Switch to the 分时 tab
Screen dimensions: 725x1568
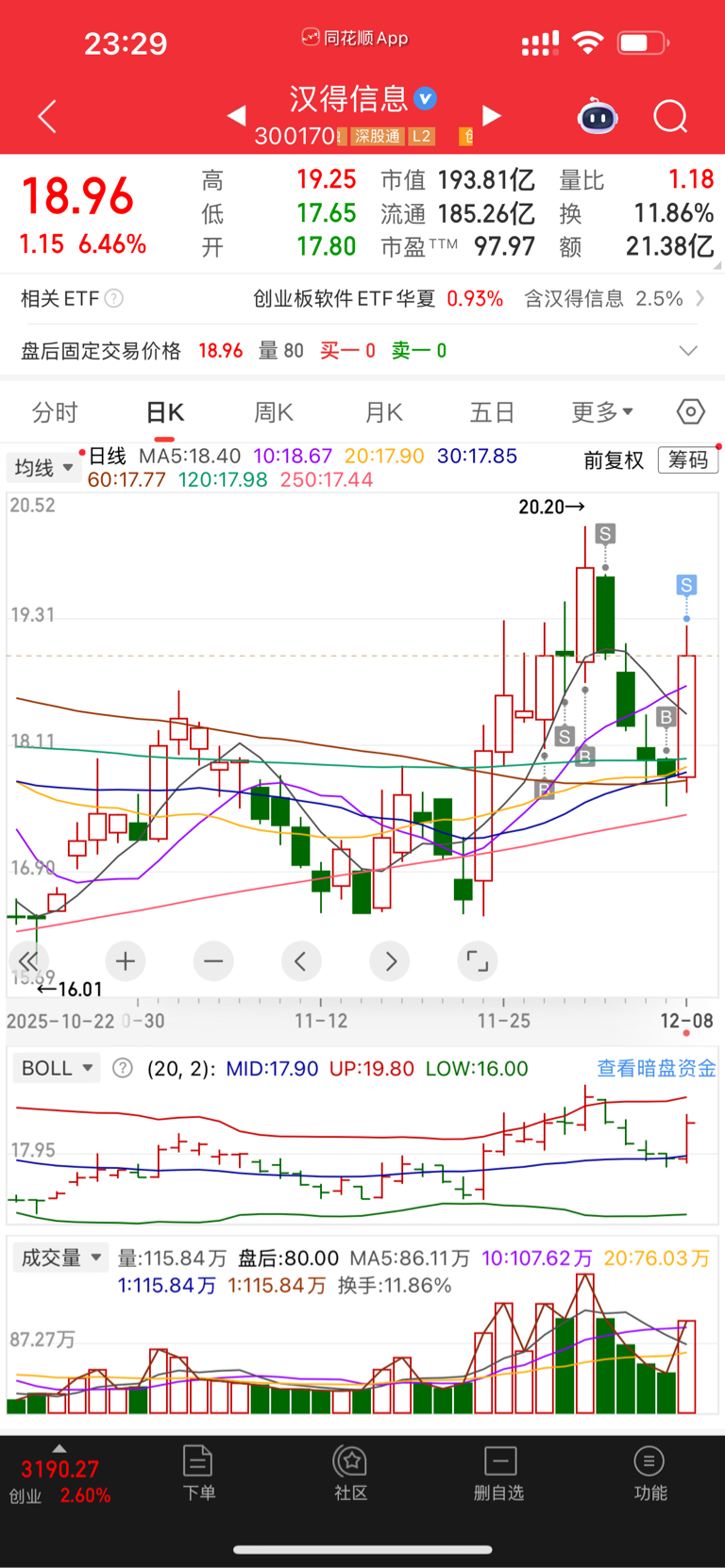coord(55,412)
